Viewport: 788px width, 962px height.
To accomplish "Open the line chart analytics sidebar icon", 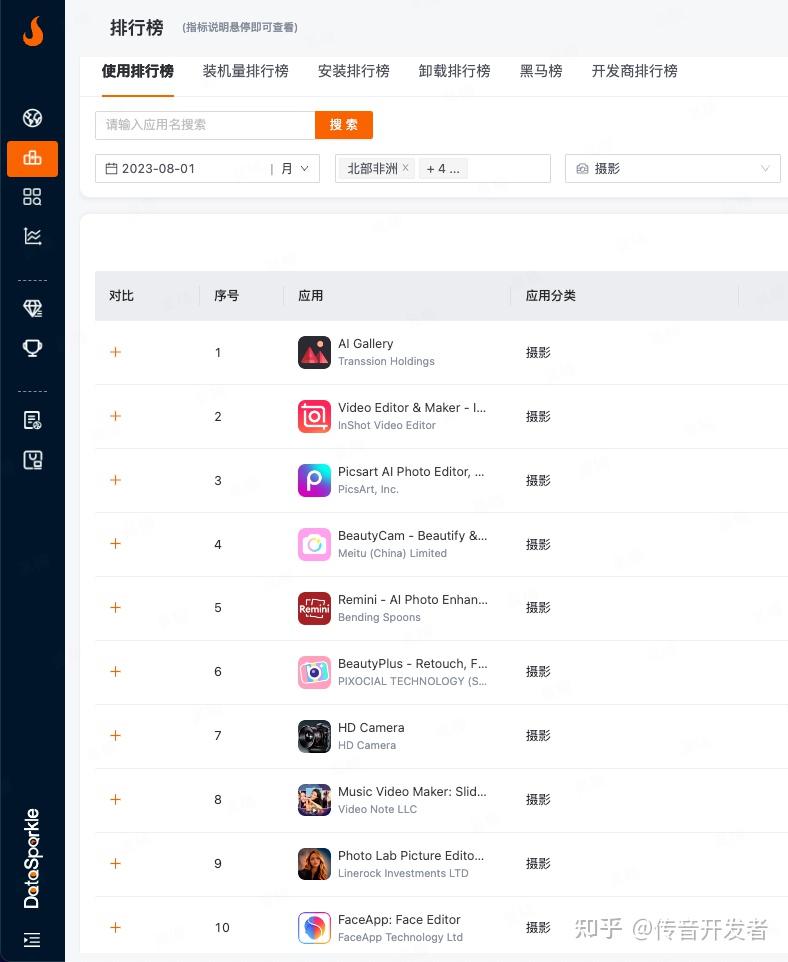I will click(x=33, y=236).
